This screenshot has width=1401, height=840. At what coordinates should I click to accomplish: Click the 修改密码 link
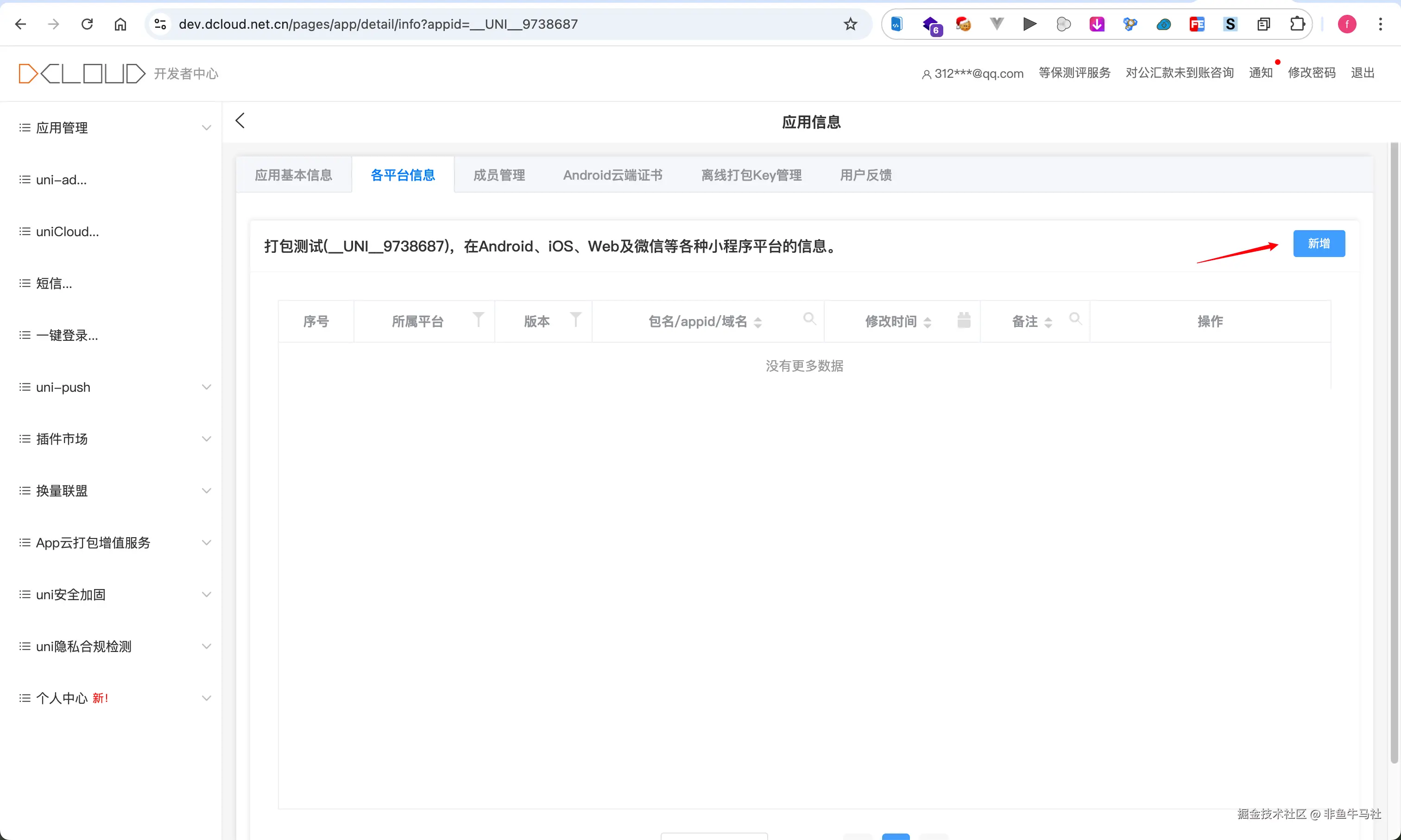[1312, 73]
